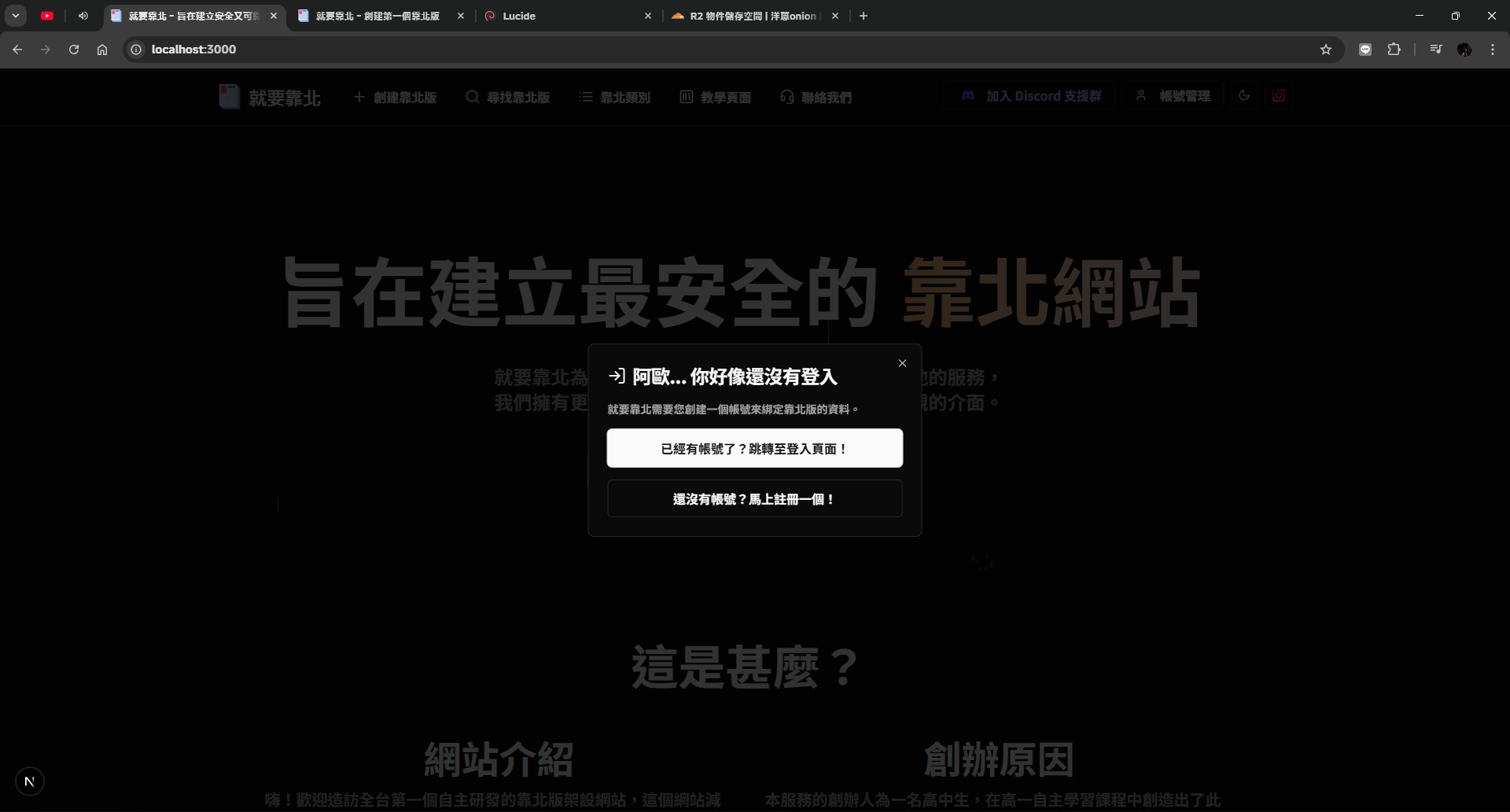Reload the page
The width and height of the screenshot is (1510, 812).
[x=74, y=50]
